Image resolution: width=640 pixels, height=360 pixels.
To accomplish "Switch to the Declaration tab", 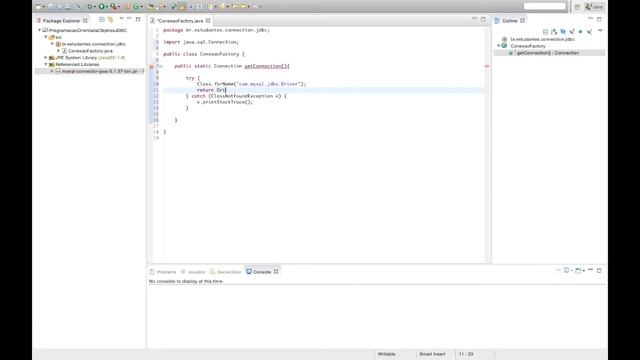I will (x=226, y=272).
